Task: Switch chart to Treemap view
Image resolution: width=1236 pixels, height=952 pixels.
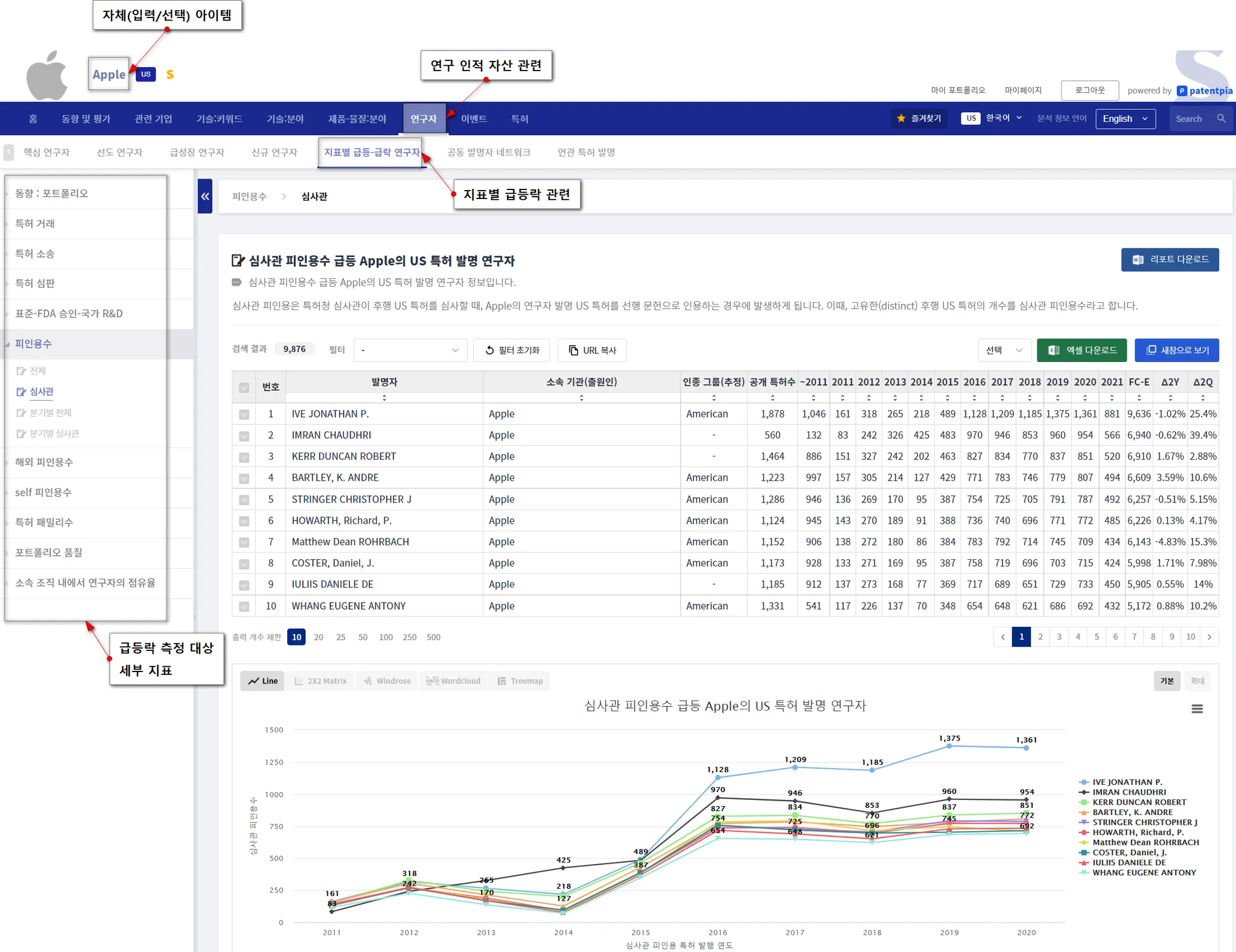Action: (520, 681)
